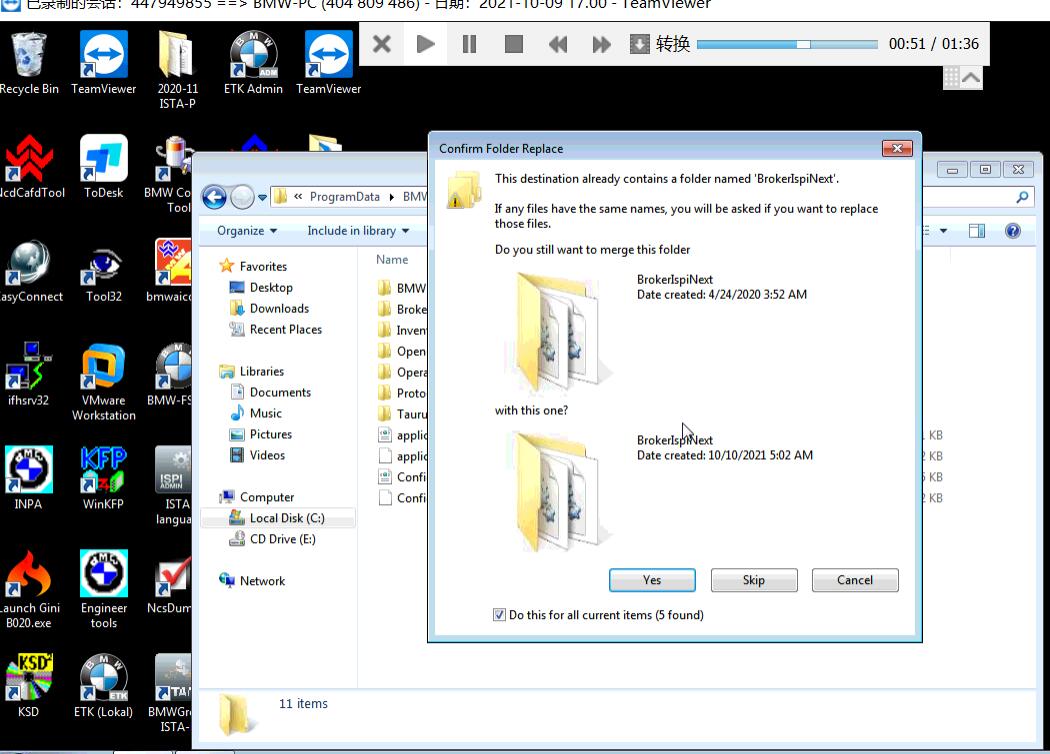The width and height of the screenshot is (1050, 754).
Task: Click Yes to merge the folder
Action: pyautogui.click(x=652, y=580)
